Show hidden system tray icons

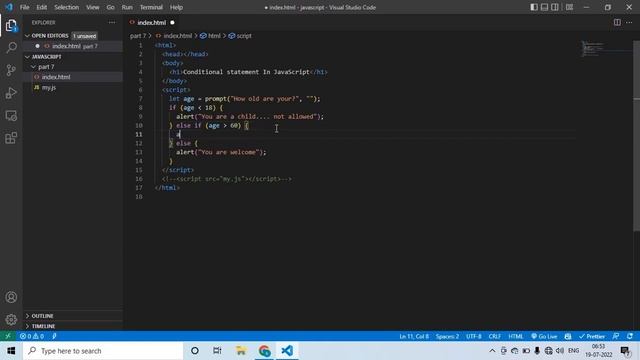(x=492, y=351)
